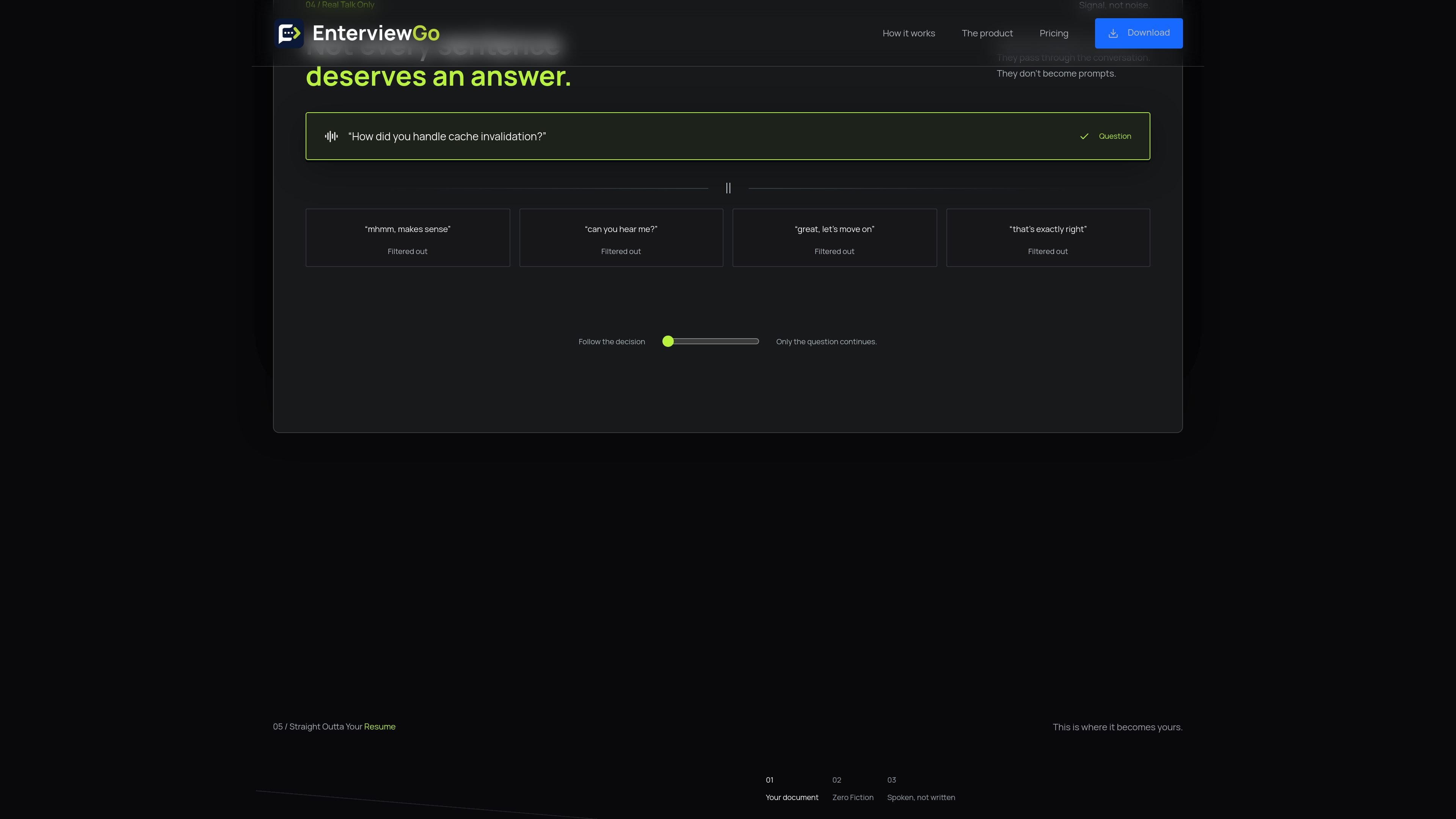
Task: Switch to the 03 Spoken, not written tab
Action: (x=921, y=789)
